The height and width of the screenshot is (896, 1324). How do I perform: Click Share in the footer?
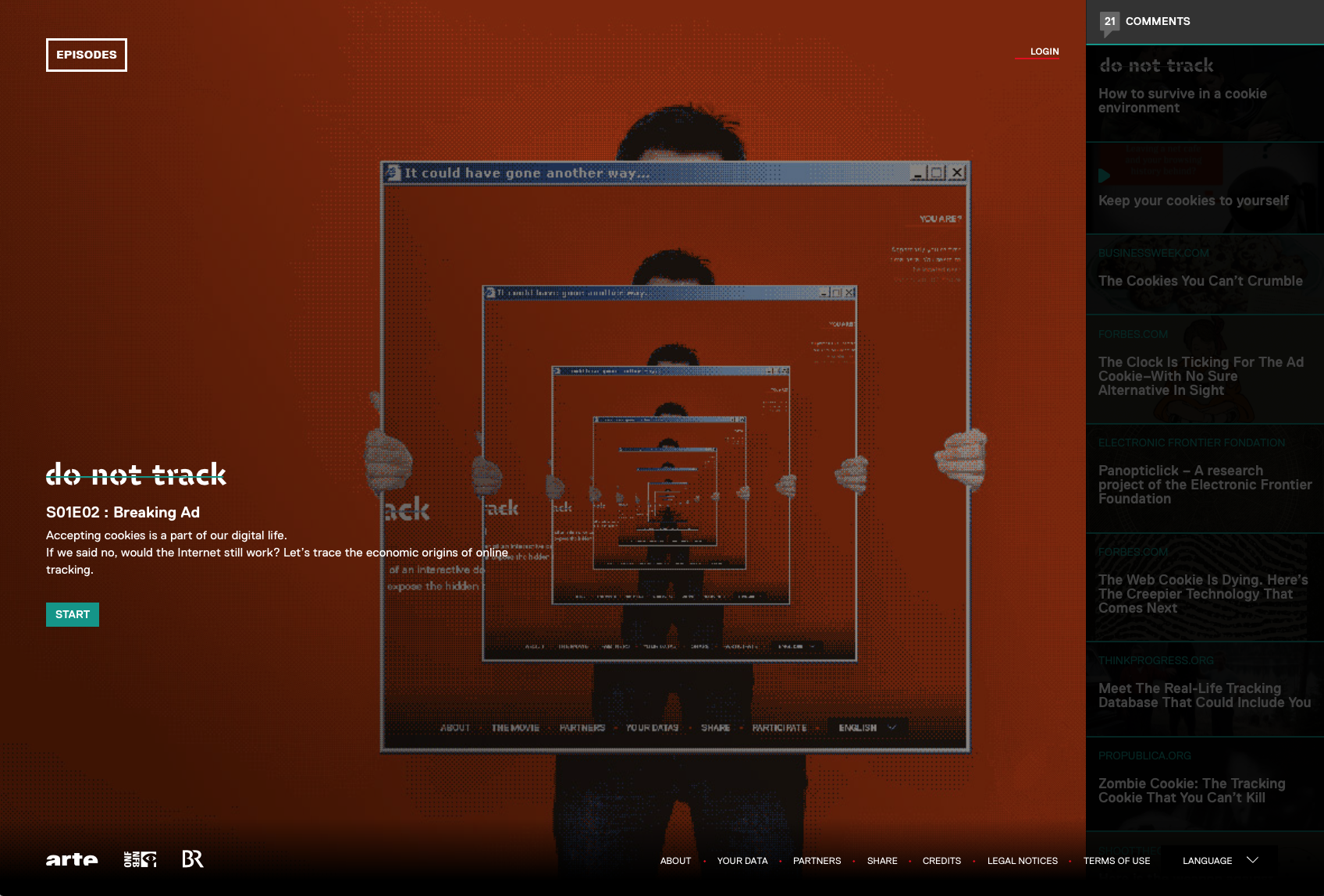pos(882,861)
